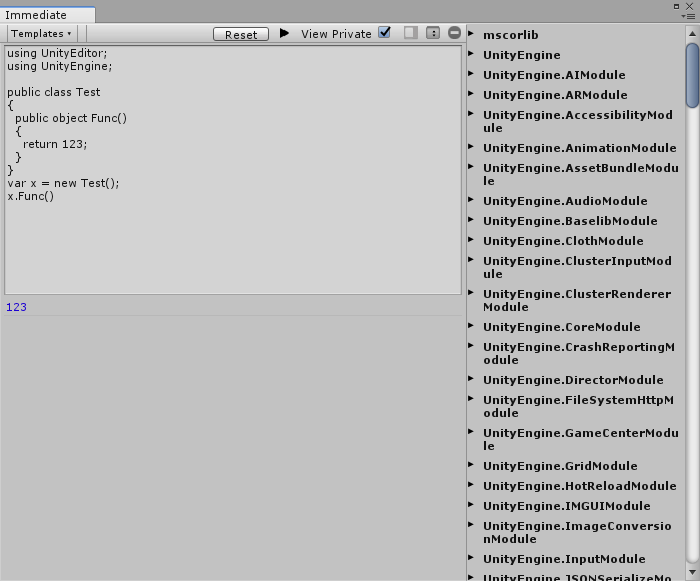This screenshot has height=581, width=700.
Task: Expand the UnityEngine assembly node
Action: pyautogui.click(x=471, y=53)
